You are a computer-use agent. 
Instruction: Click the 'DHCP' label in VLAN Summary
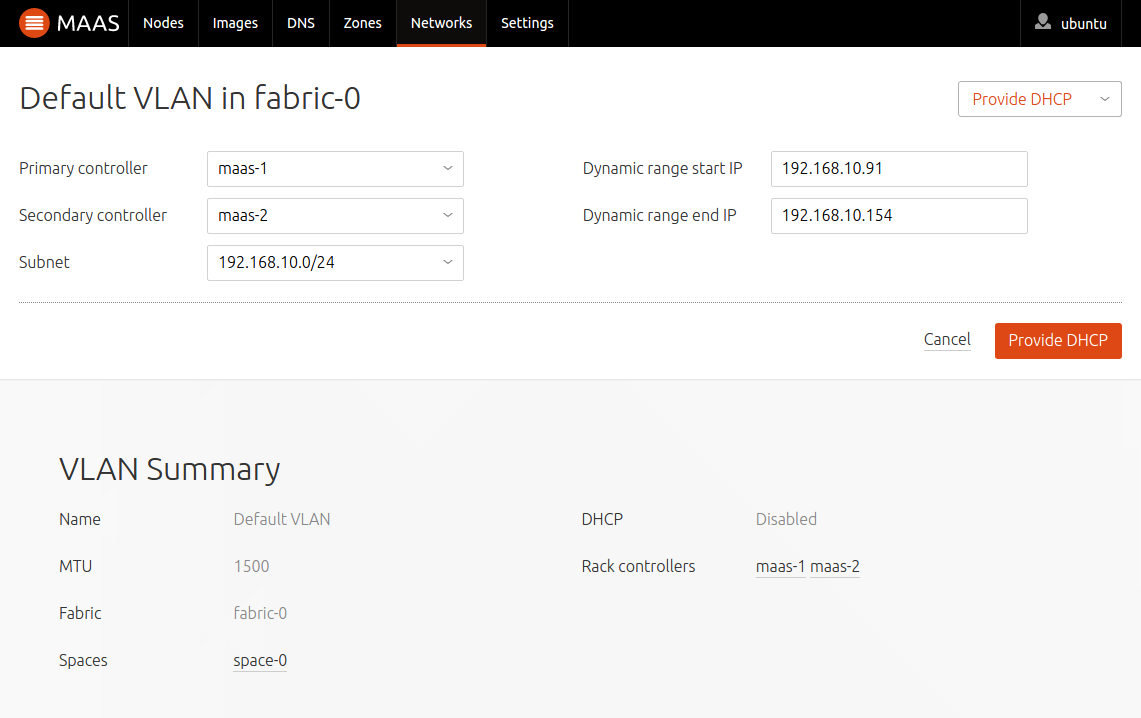tap(603, 519)
